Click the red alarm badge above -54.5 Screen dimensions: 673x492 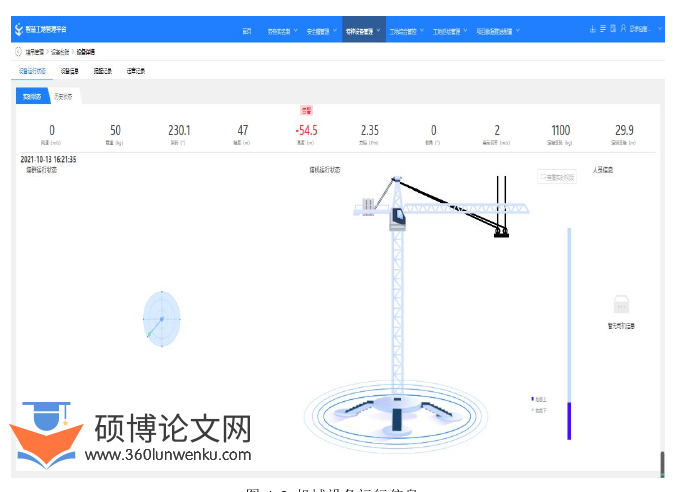pyautogui.click(x=306, y=111)
